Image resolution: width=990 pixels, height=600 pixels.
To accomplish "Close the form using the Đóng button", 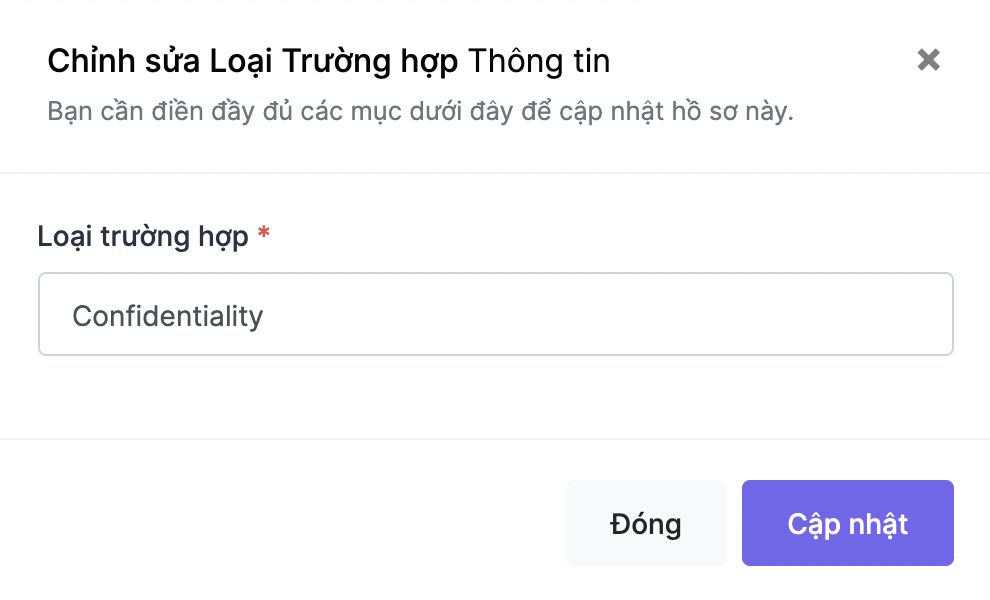I will tap(645, 523).
